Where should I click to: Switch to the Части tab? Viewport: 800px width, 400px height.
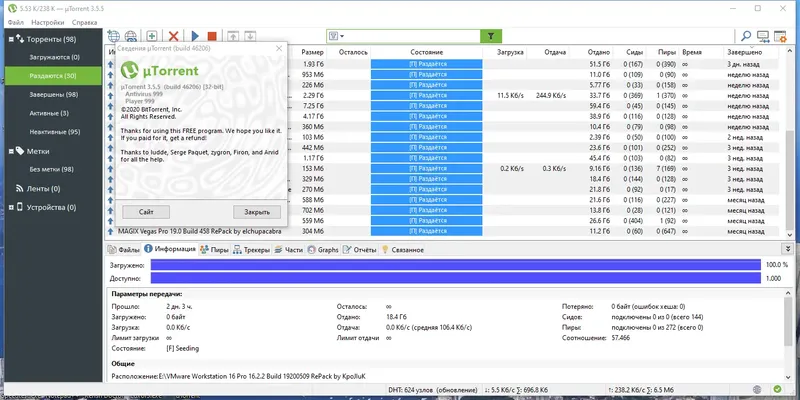tap(289, 249)
